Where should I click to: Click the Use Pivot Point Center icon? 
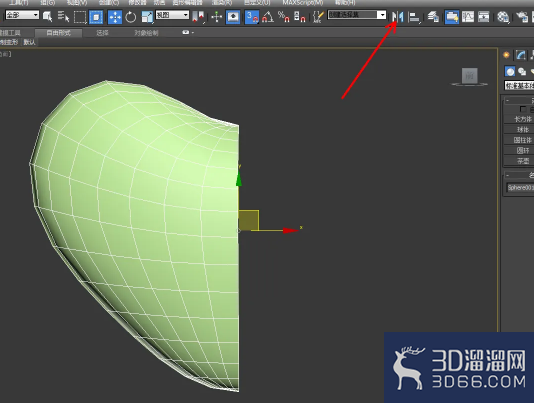tap(198, 17)
